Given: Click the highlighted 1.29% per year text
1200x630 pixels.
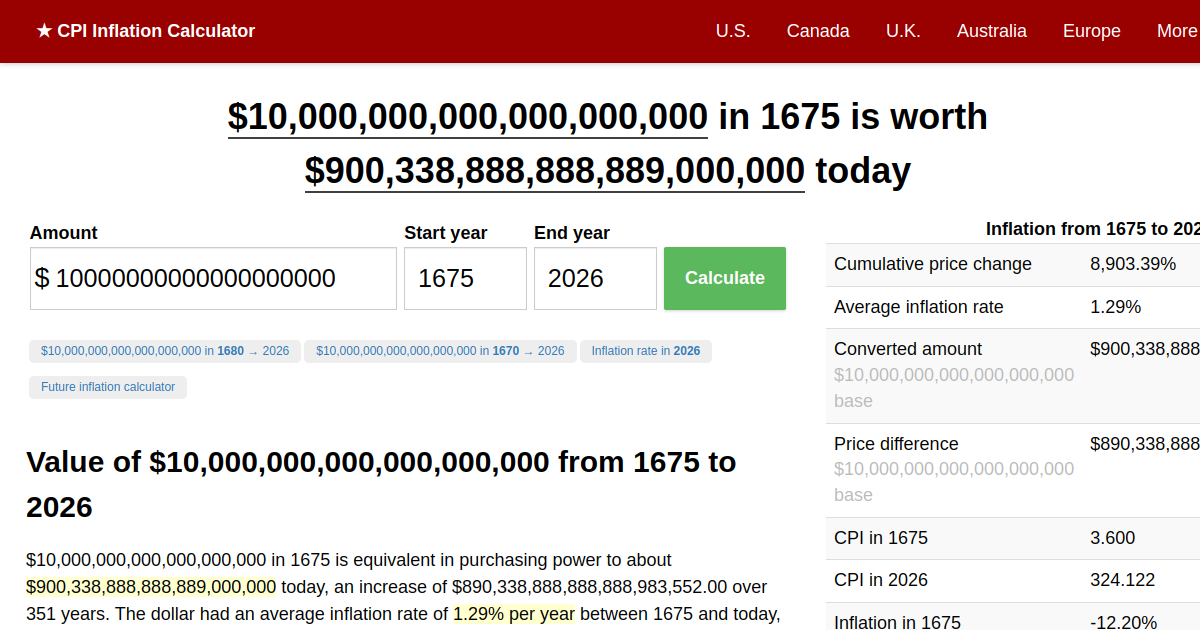Looking at the screenshot, I should tap(513, 613).
